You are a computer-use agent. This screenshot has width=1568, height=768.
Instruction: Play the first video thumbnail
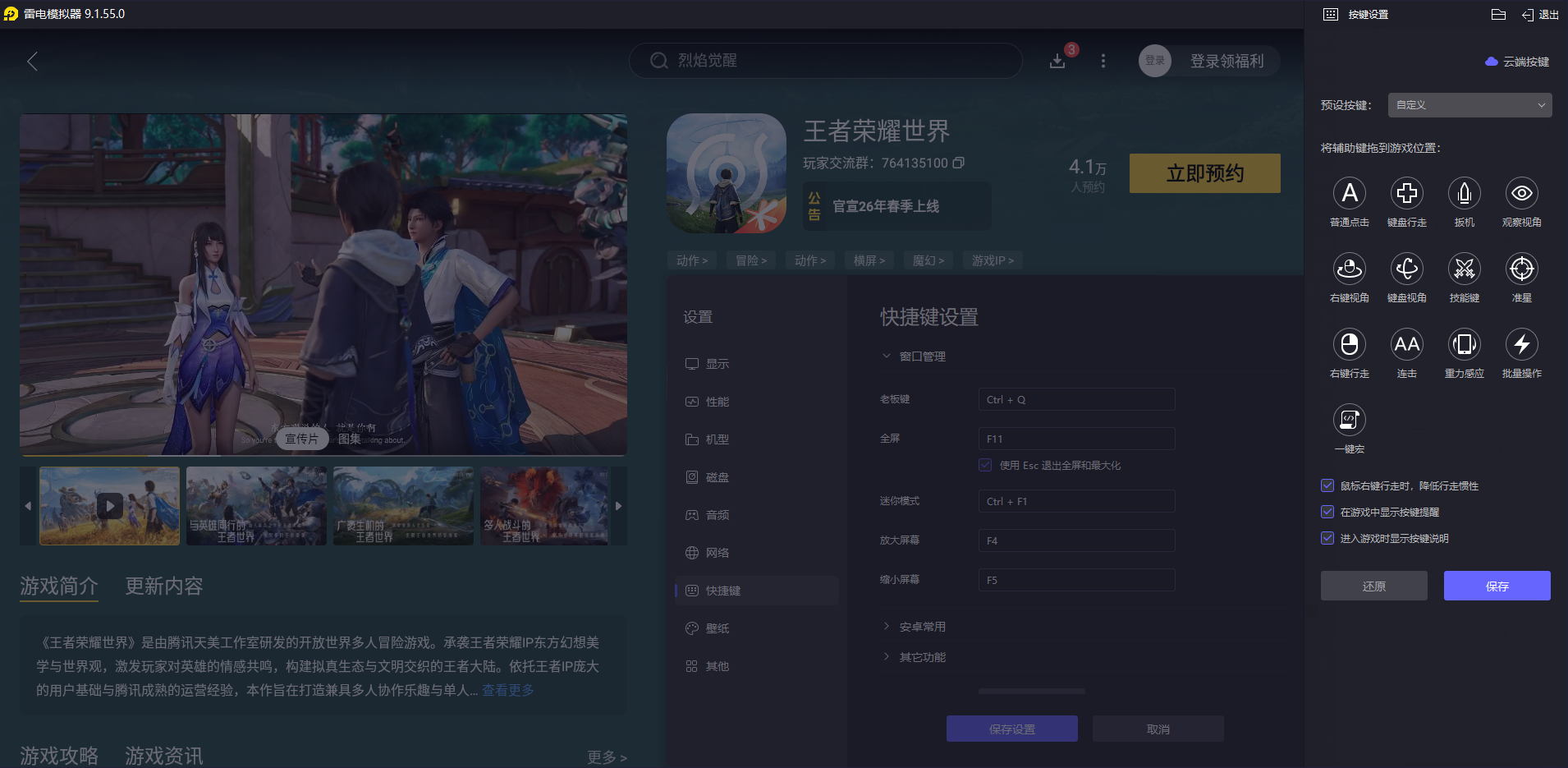[x=109, y=506]
